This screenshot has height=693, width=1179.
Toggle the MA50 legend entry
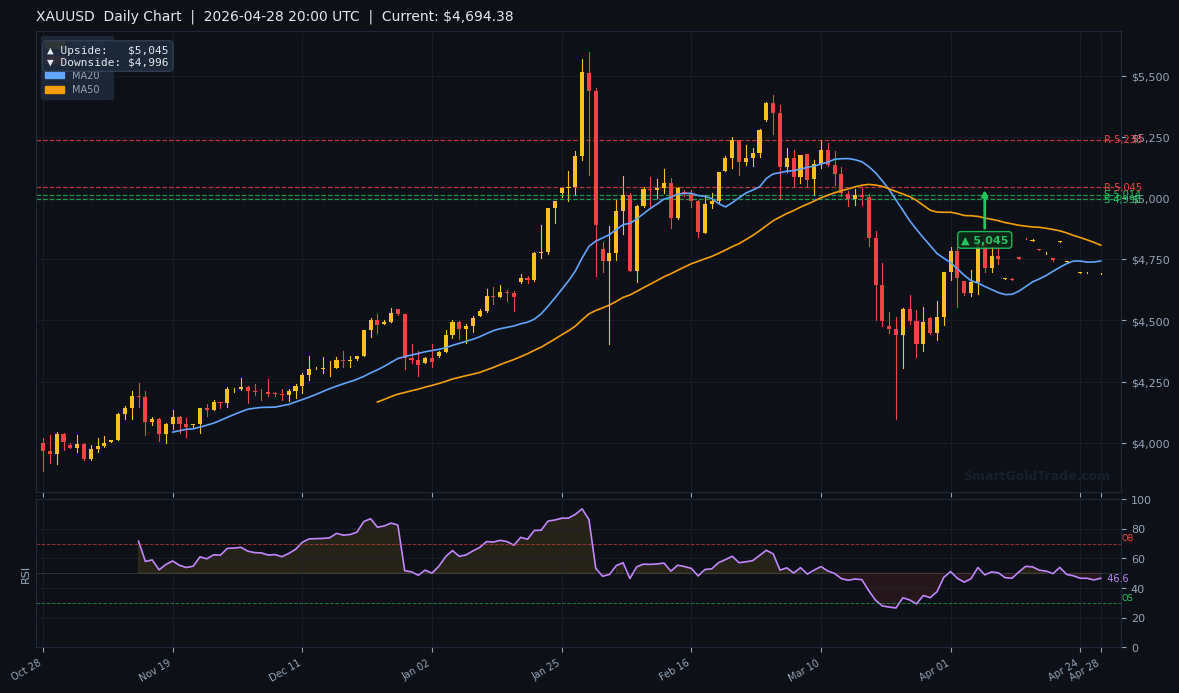click(x=83, y=89)
